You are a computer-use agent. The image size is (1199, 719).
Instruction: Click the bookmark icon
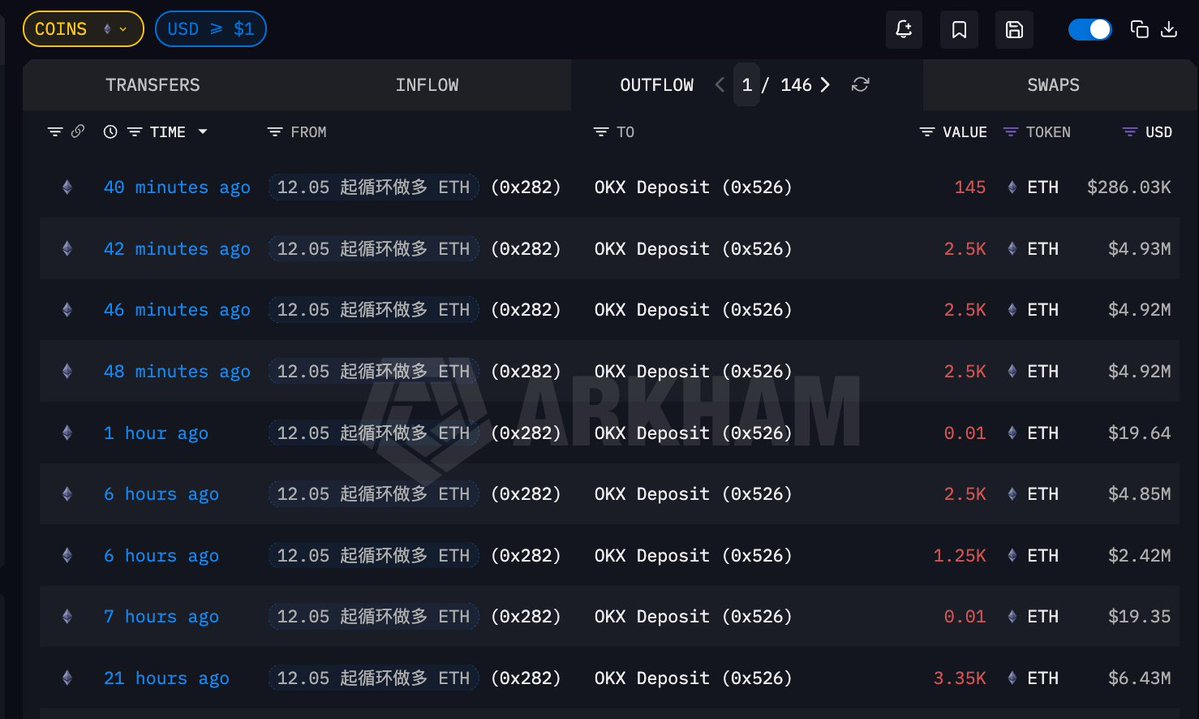click(x=959, y=30)
